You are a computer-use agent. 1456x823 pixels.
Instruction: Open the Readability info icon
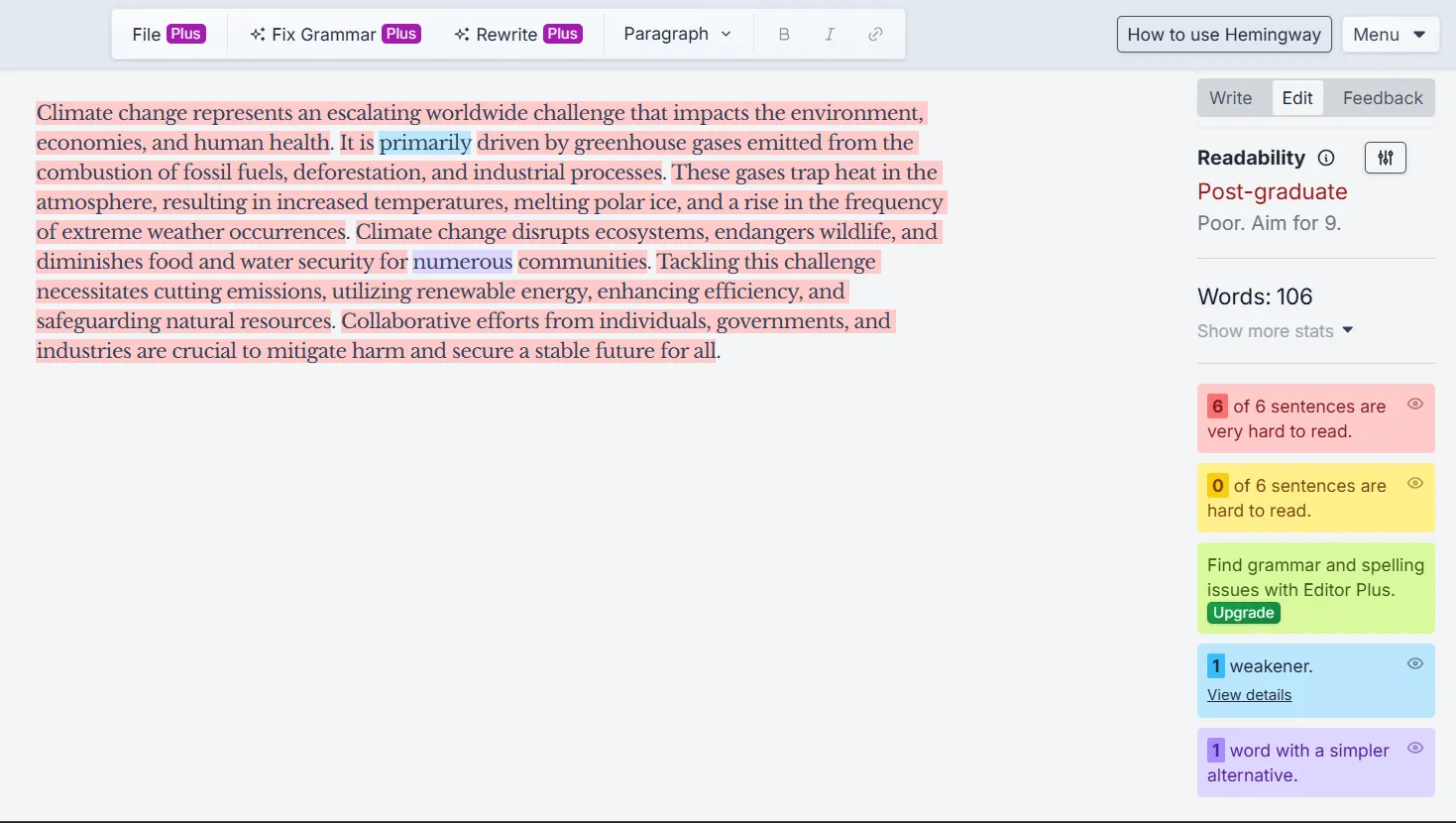1326,158
